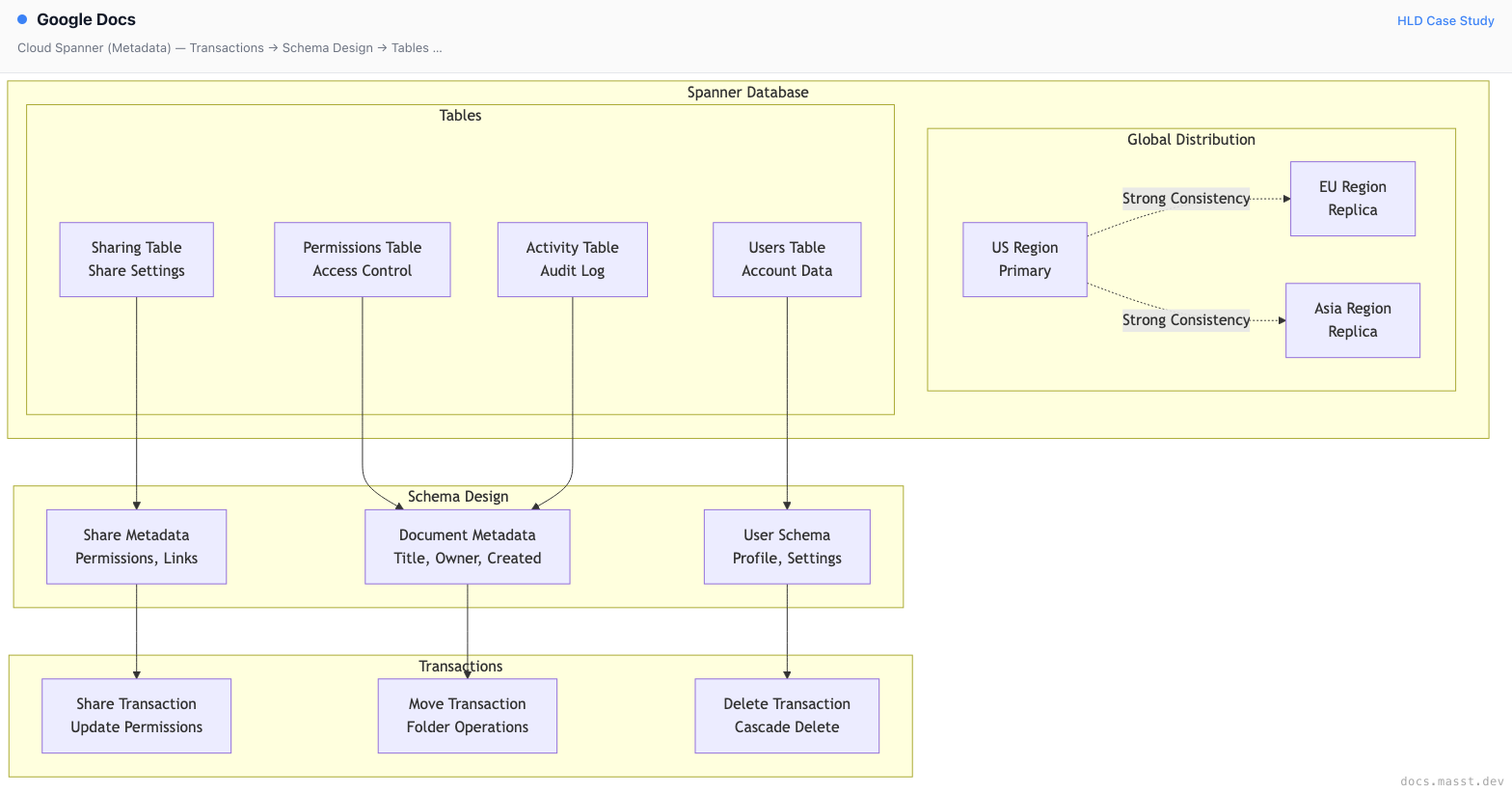The image size is (1512, 793).
Task: Click the Permissions Table Access Control node
Action: (363, 260)
